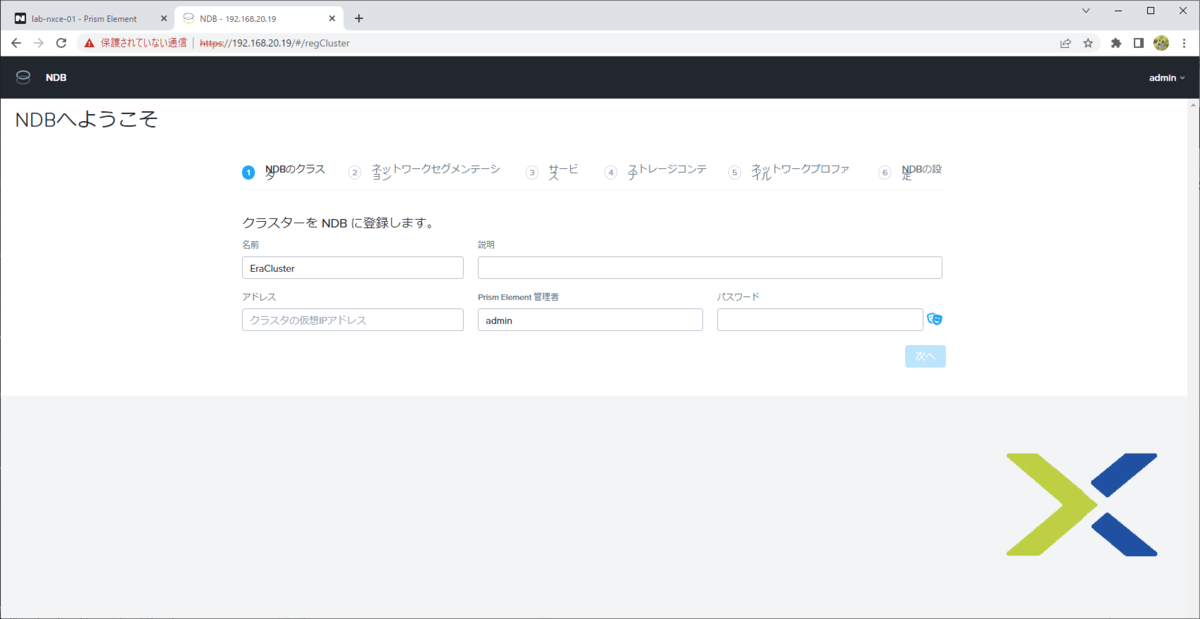
Task: Click the NDB title in header
Action: click(56, 77)
